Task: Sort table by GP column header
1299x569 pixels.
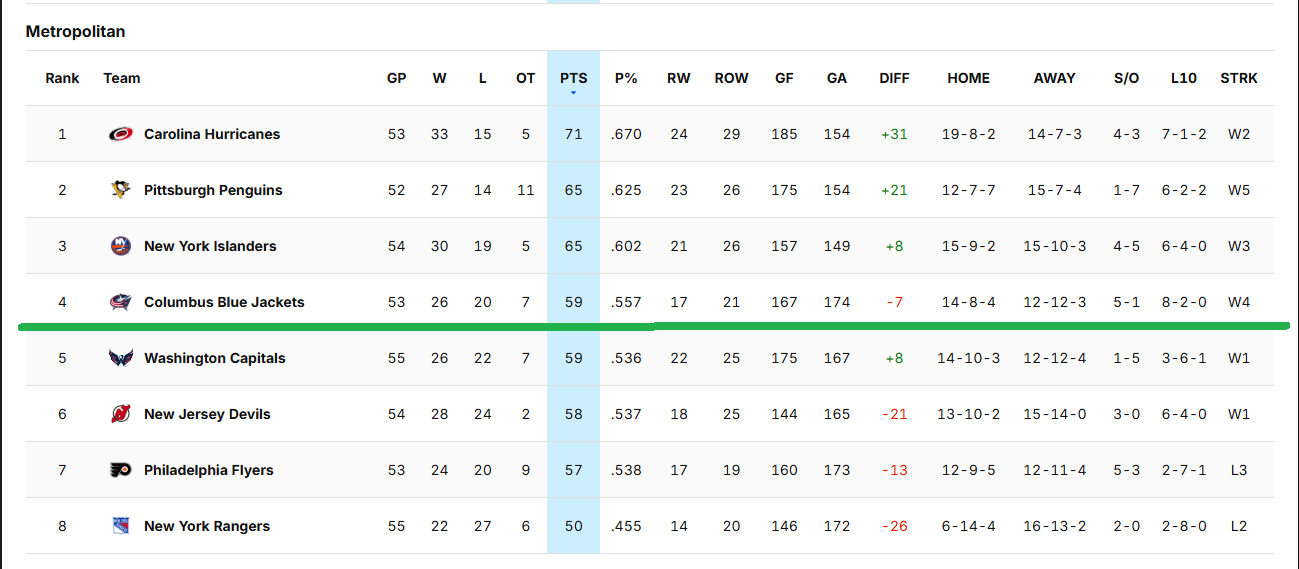Action: tap(397, 78)
